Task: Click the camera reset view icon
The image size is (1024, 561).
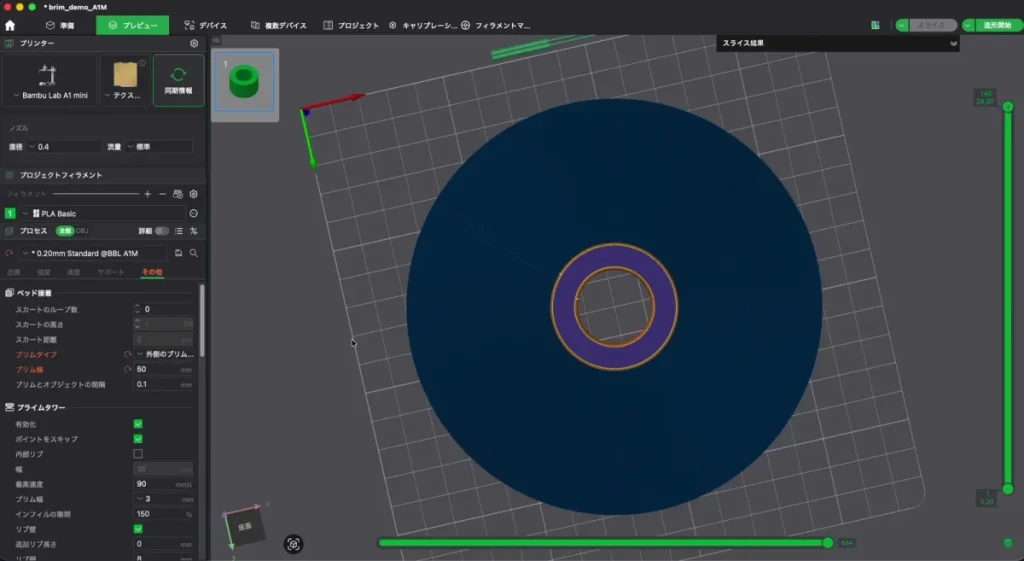Action: click(x=293, y=544)
